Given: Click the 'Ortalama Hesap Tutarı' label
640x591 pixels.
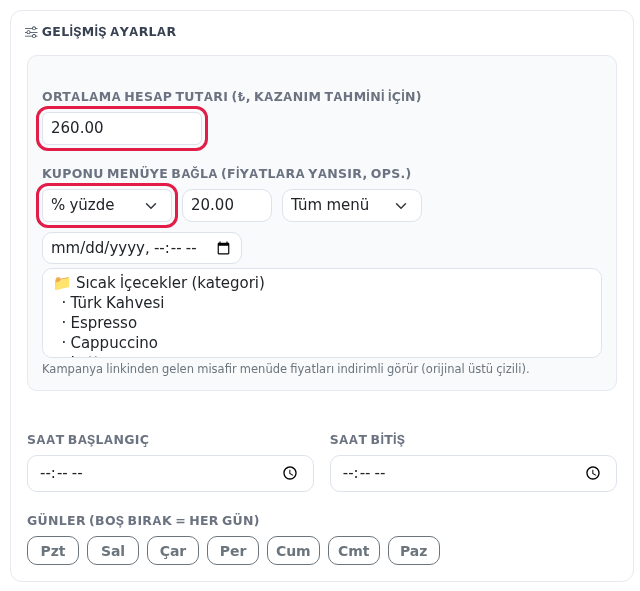Looking at the screenshot, I should (231, 97).
